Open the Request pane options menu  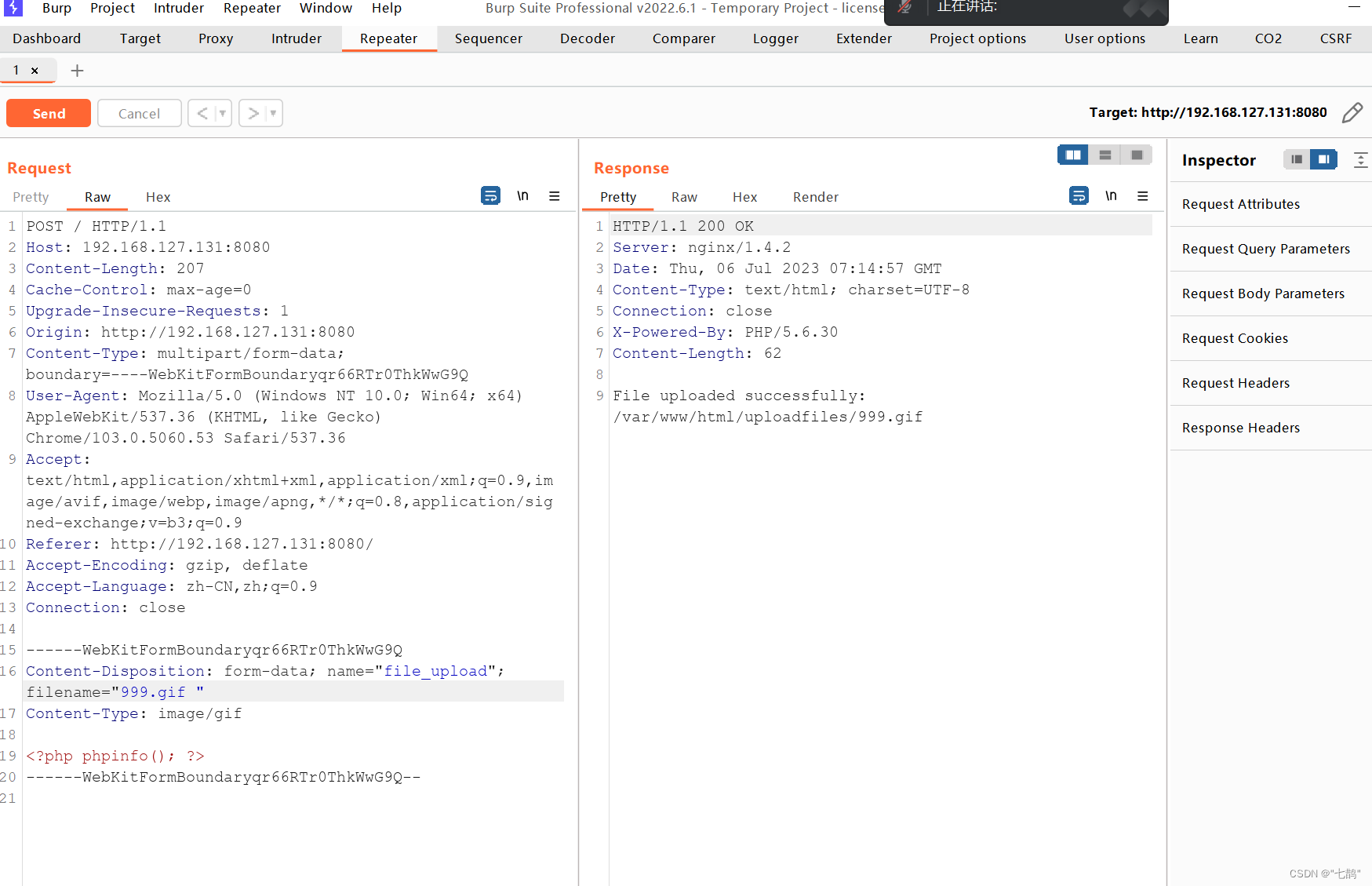pyautogui.click(x=555, y=196)
